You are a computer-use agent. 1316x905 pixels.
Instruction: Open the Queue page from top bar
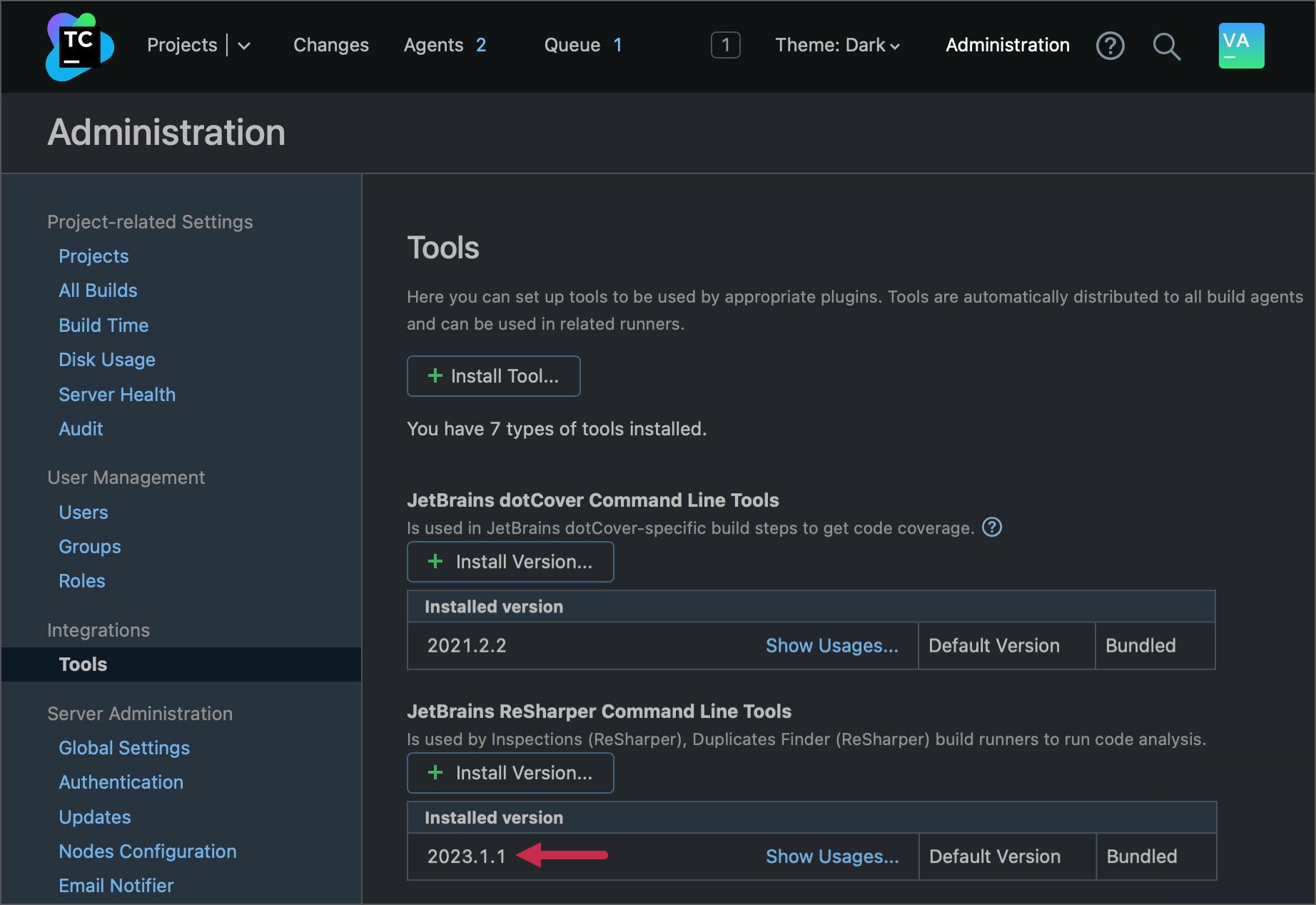[572, 45]
